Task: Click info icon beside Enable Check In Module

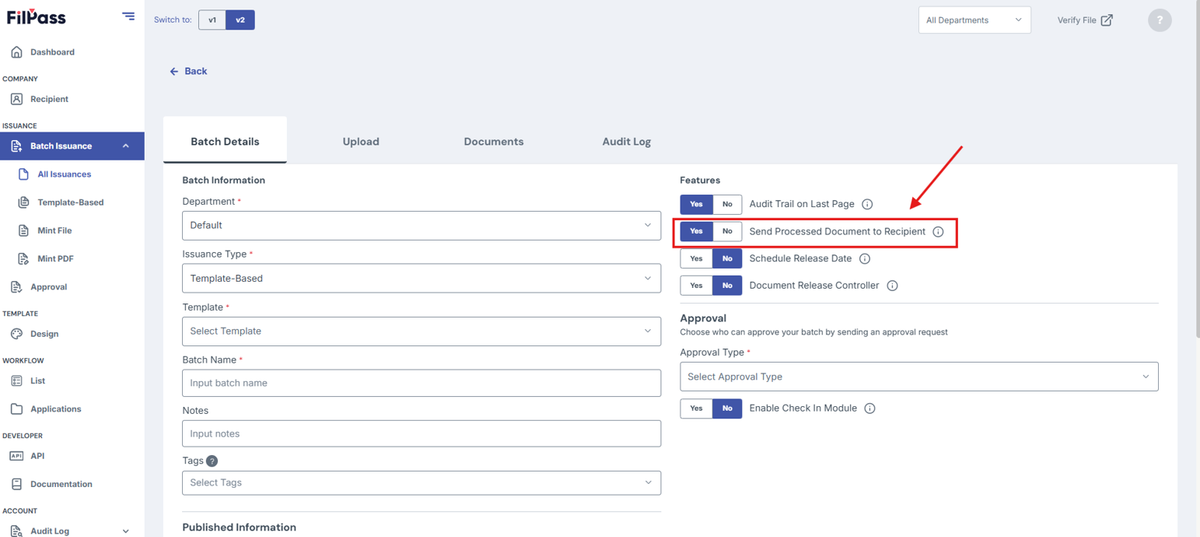Action: click(x=870, y=408)
